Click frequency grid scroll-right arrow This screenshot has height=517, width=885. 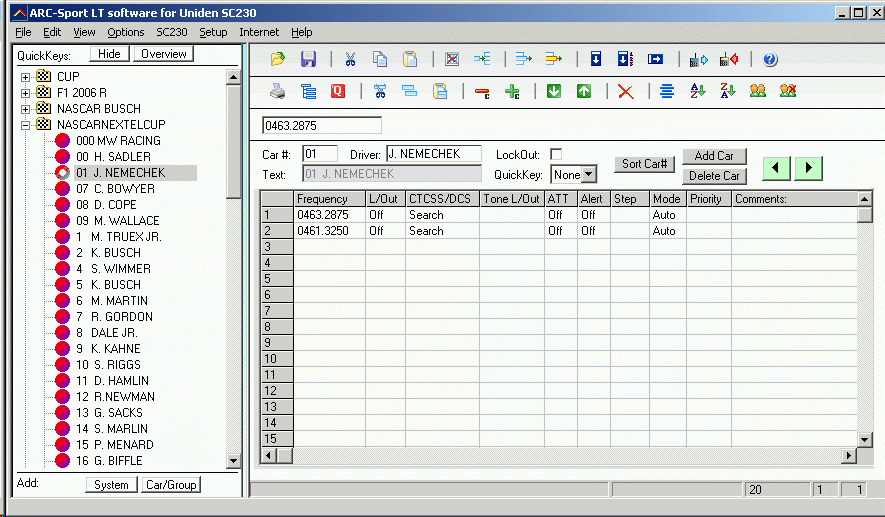coord(848,455)
